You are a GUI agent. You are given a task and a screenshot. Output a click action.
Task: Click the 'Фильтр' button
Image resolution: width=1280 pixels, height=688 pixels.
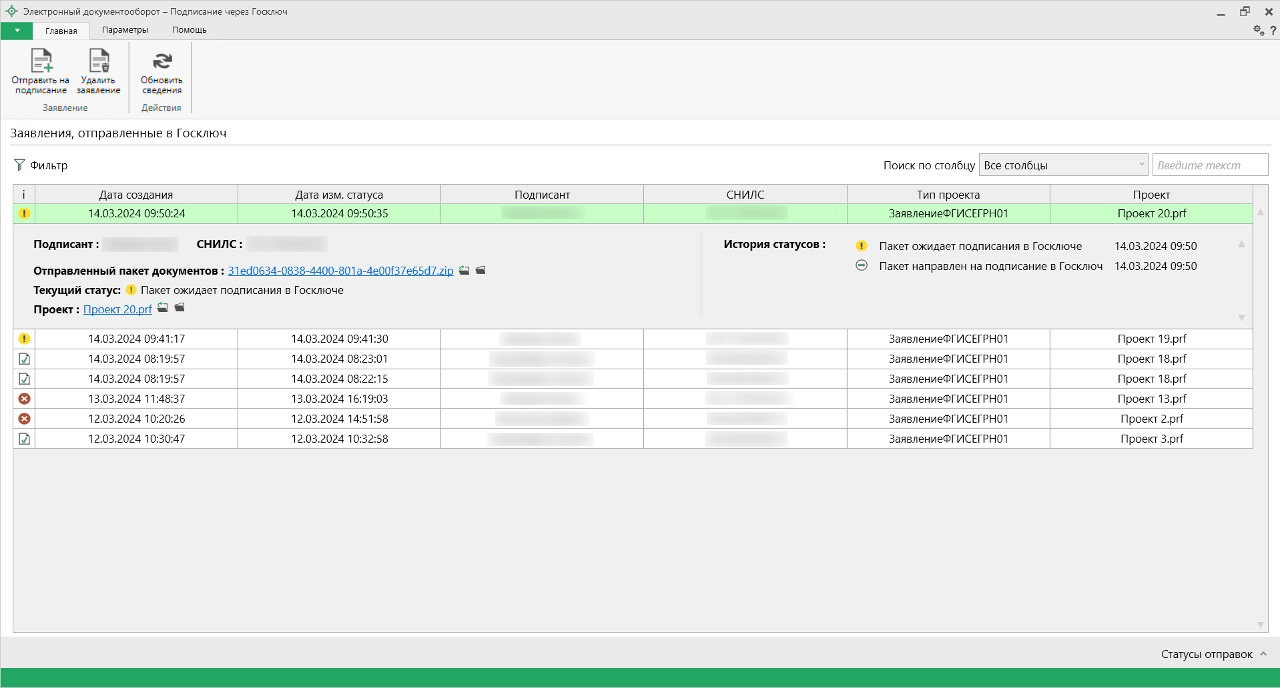point(40,165)
